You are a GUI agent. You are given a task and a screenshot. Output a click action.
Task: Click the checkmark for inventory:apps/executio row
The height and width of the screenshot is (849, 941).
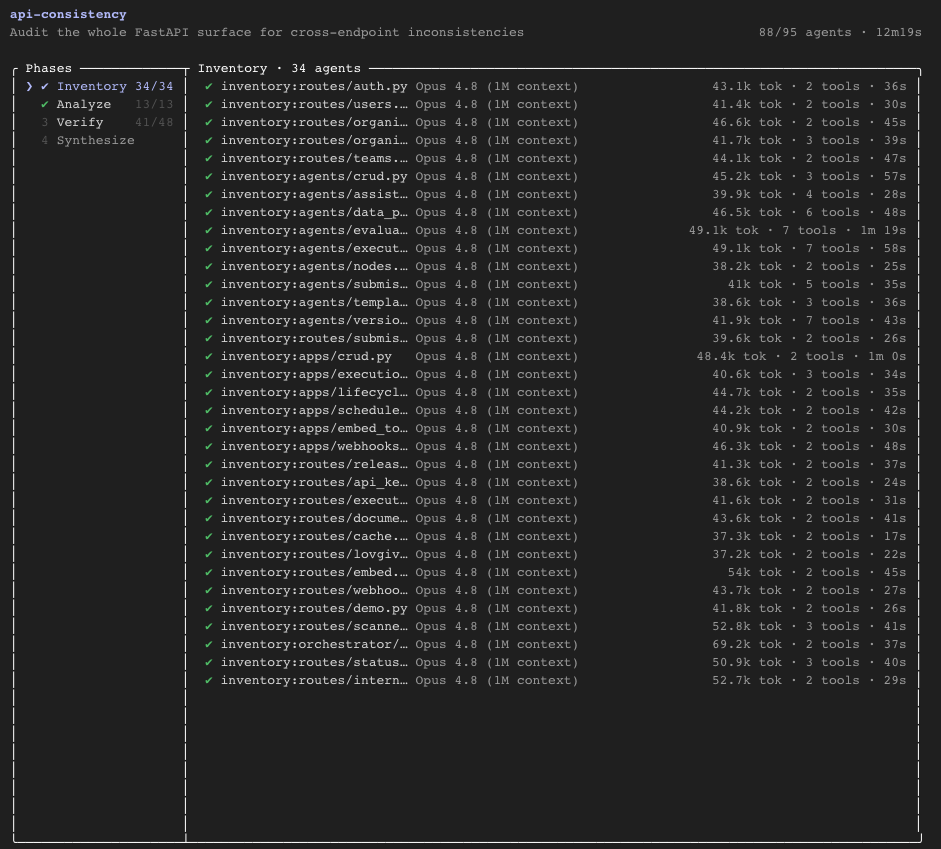(209, 374)
